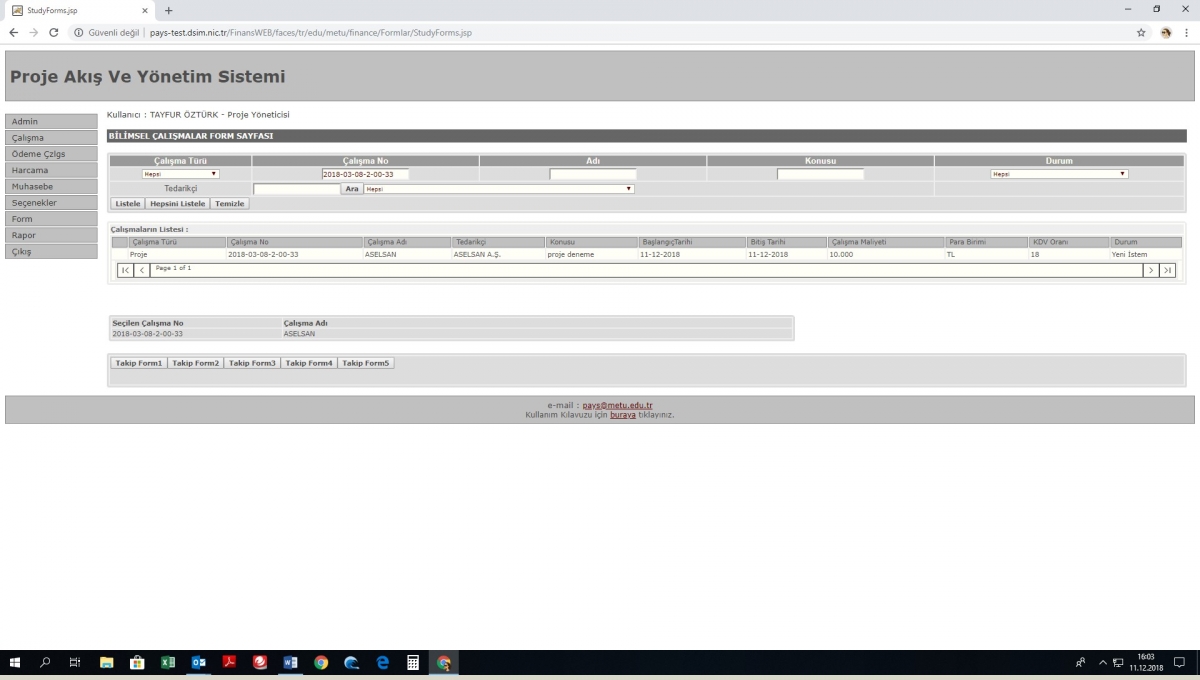Open Calculator from the Windows taskbar
The height and width of the screenshot is (680, 1200).
[412, 662]
